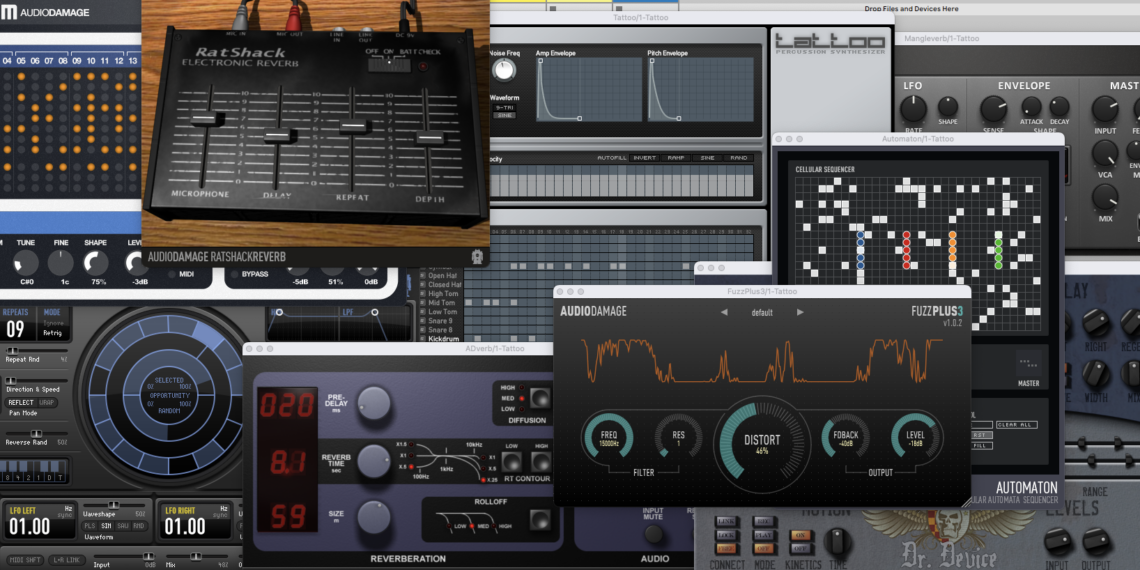The height and width of the screenshot is (570, 1140).
Task: Click the Noise Freq knob in Tattoo
Action: [504, 69]
